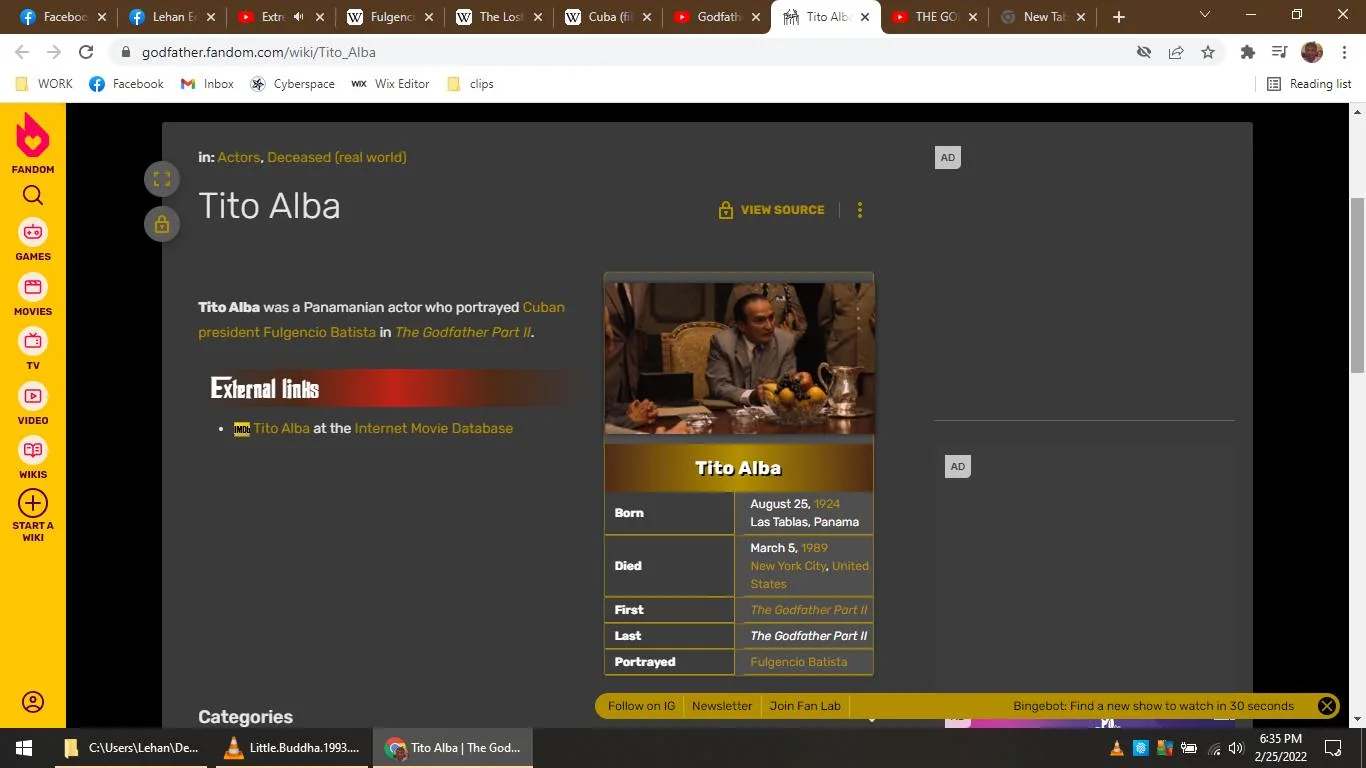
Task: Switch to The Lost Wikipedia tab
Action: pyautogui.click(x=498, y=17)
